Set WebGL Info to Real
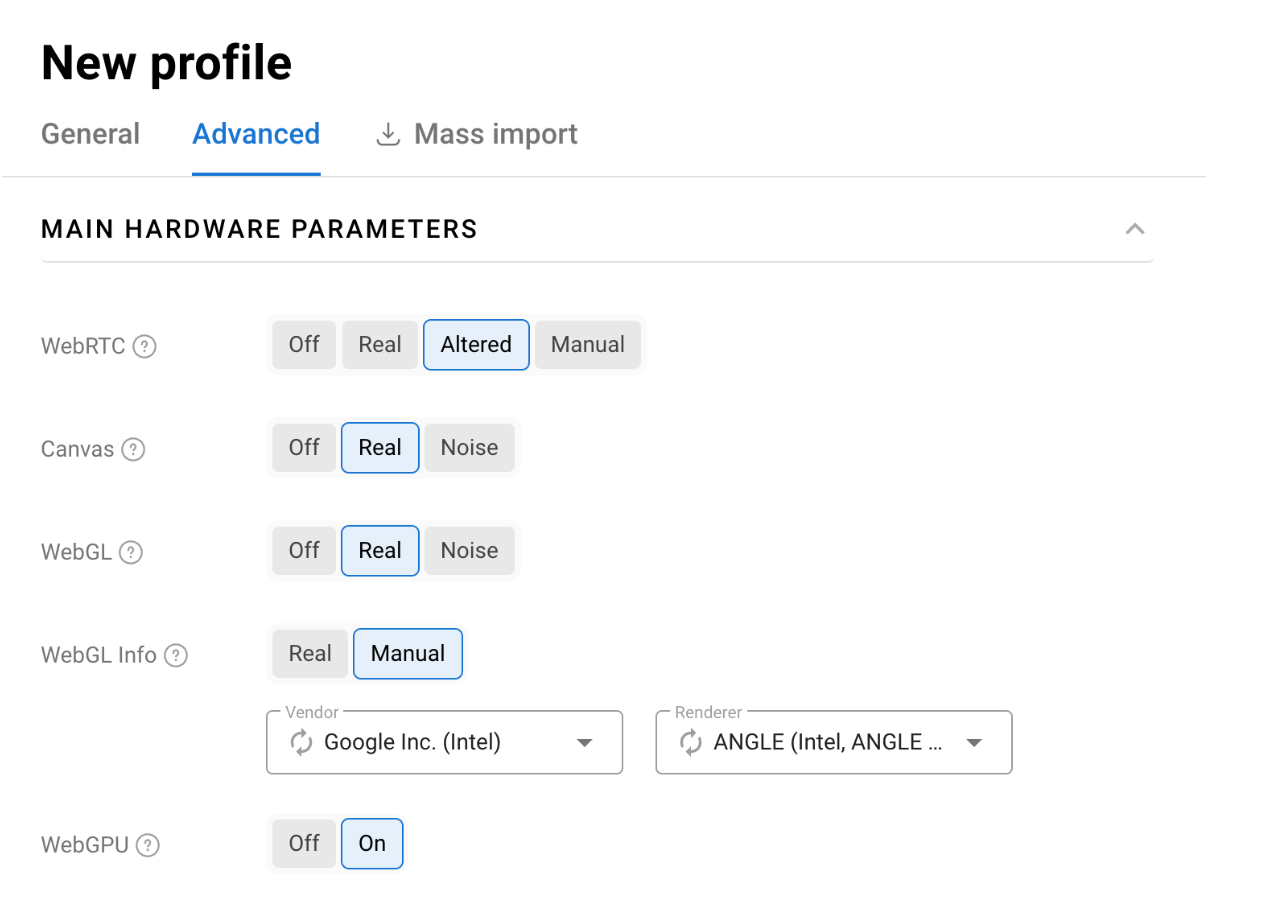The height and width of the screenshot is (908, 1266). (x=310, y=654)
